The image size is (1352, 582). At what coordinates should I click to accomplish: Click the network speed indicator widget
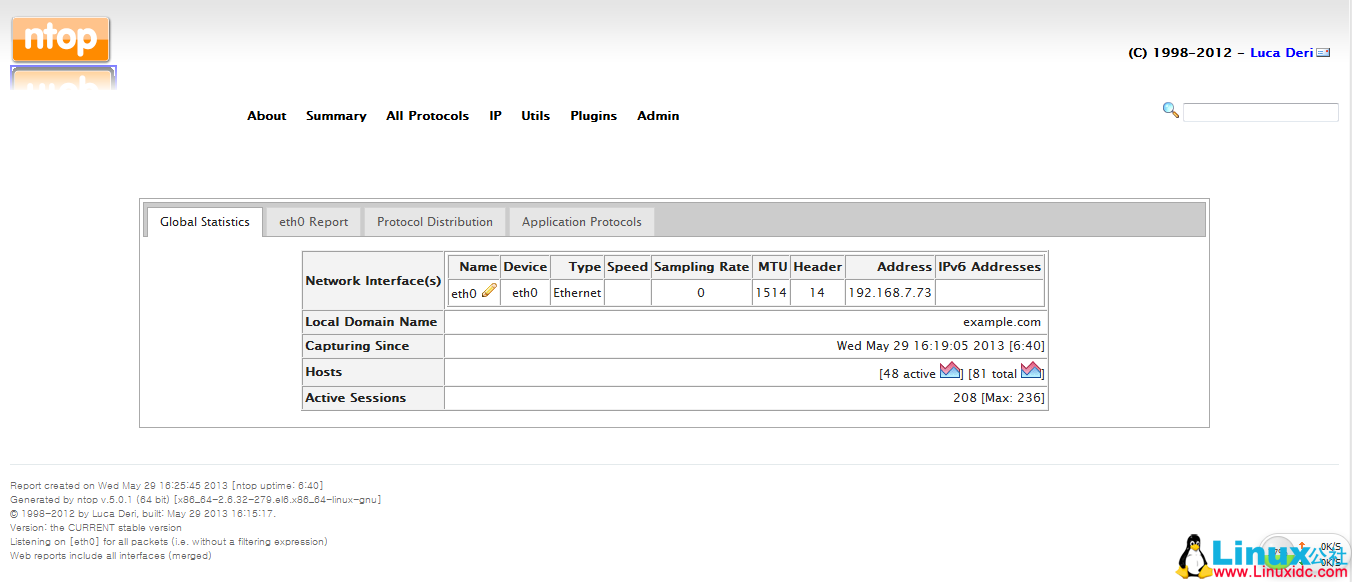(x=1320, y=552)
